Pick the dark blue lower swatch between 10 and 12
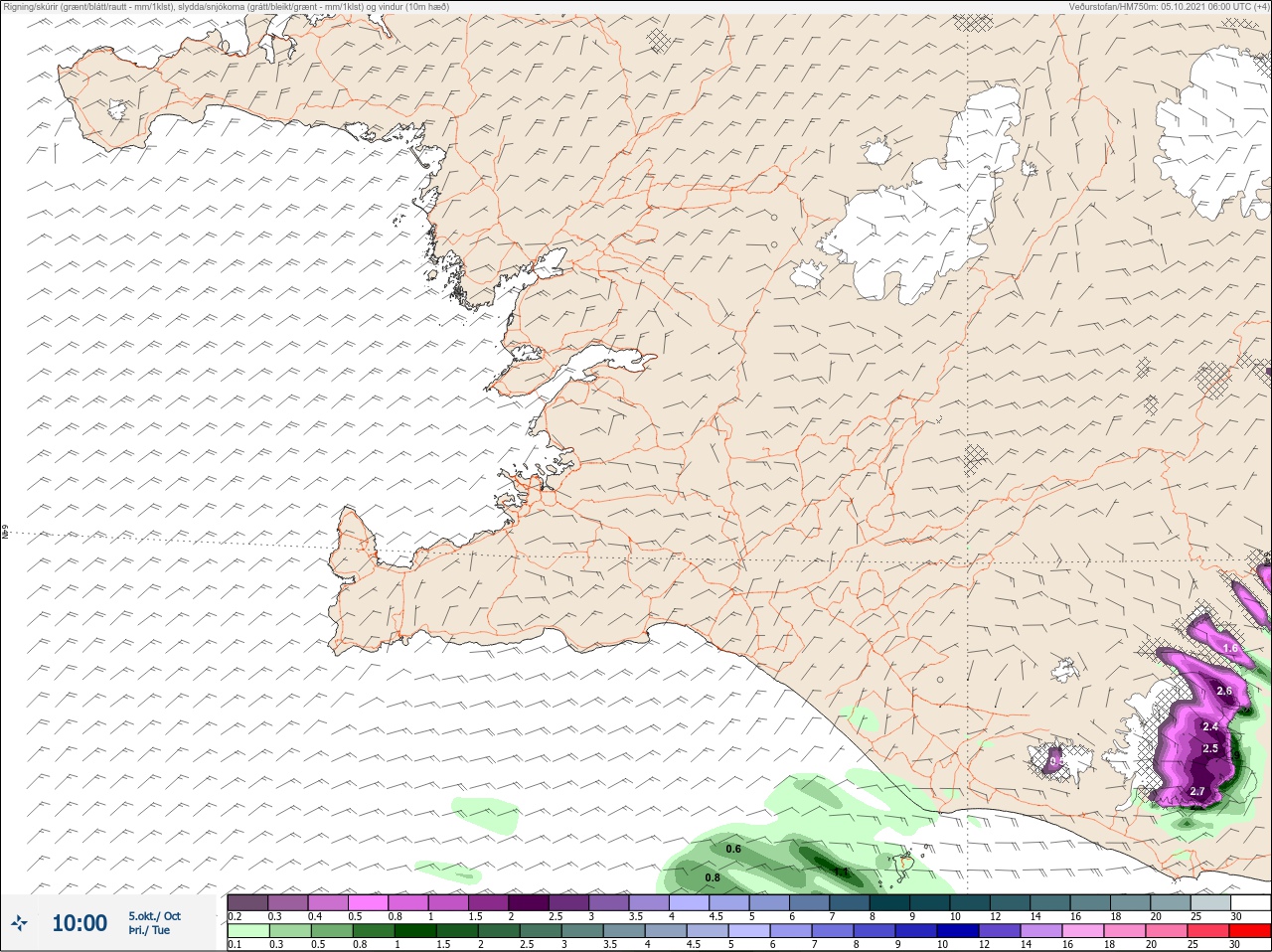1272x952 pixels. [x=958, y=930]
